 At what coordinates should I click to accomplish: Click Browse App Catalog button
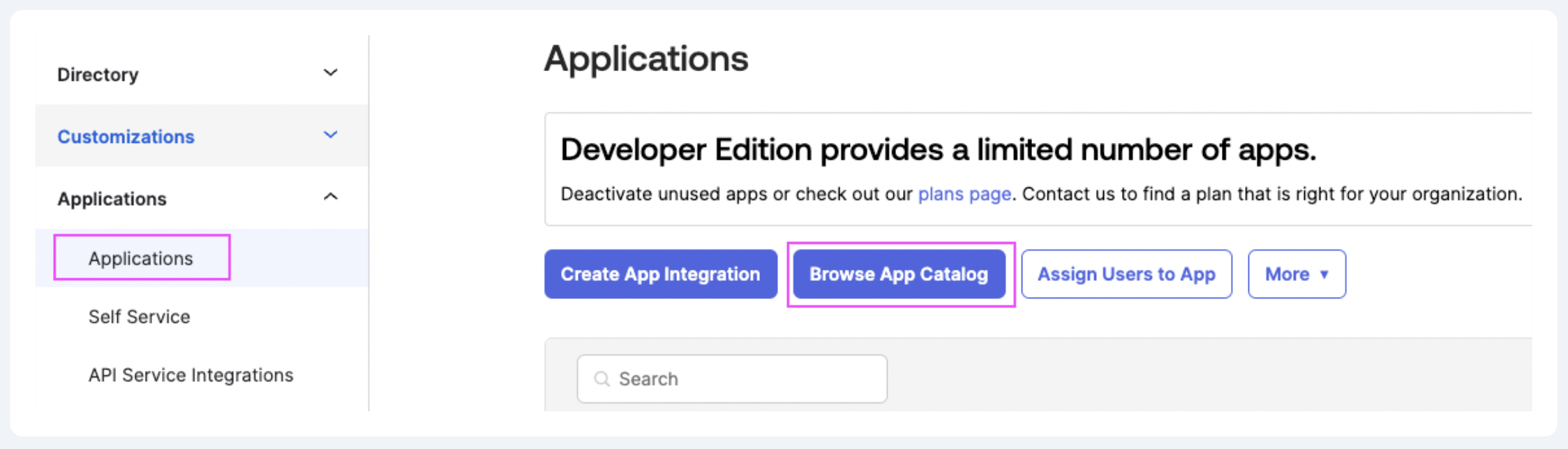(x=899, y=274)
